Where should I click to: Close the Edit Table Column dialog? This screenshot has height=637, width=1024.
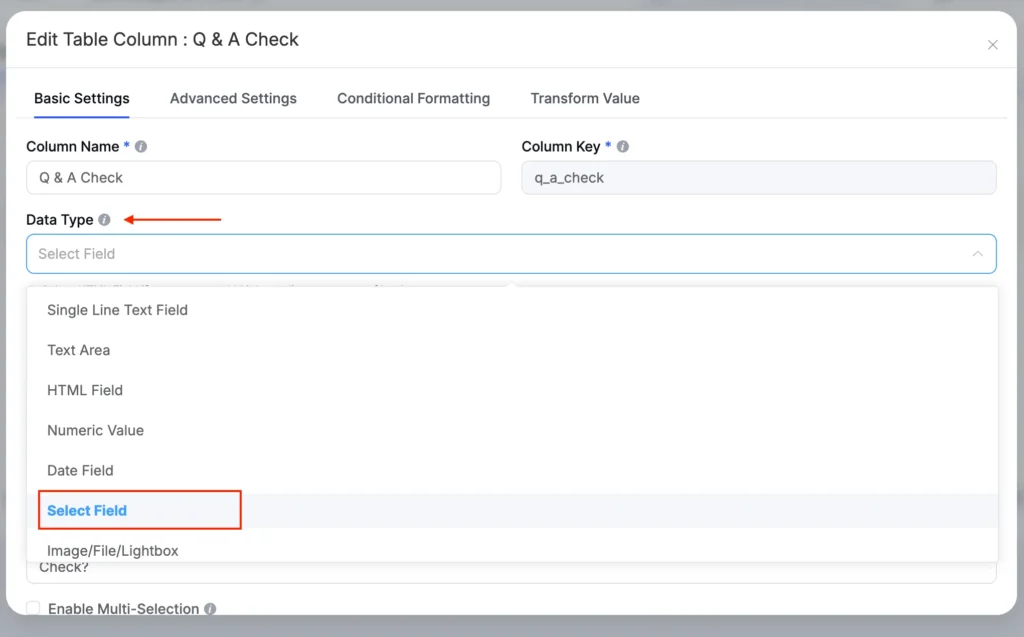click(993, 44)
